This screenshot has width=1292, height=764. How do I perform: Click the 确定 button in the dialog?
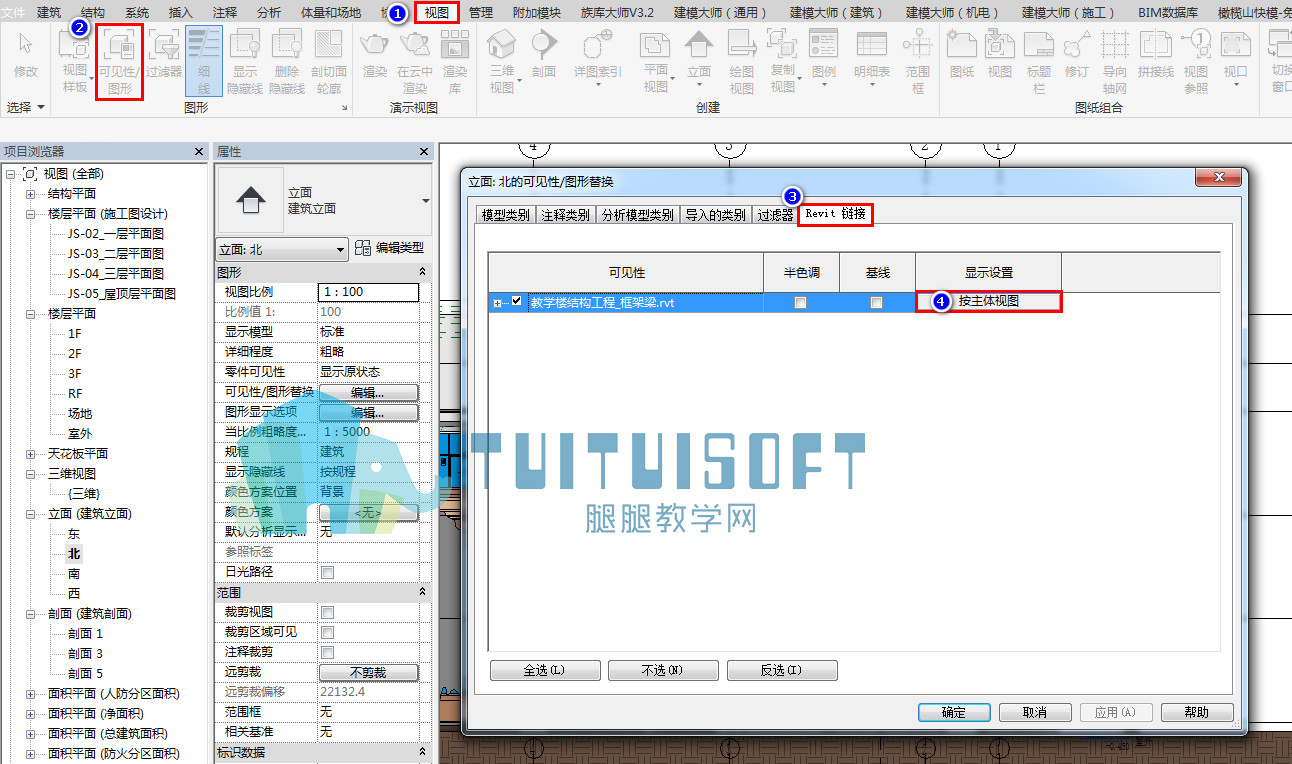[954, 712]
